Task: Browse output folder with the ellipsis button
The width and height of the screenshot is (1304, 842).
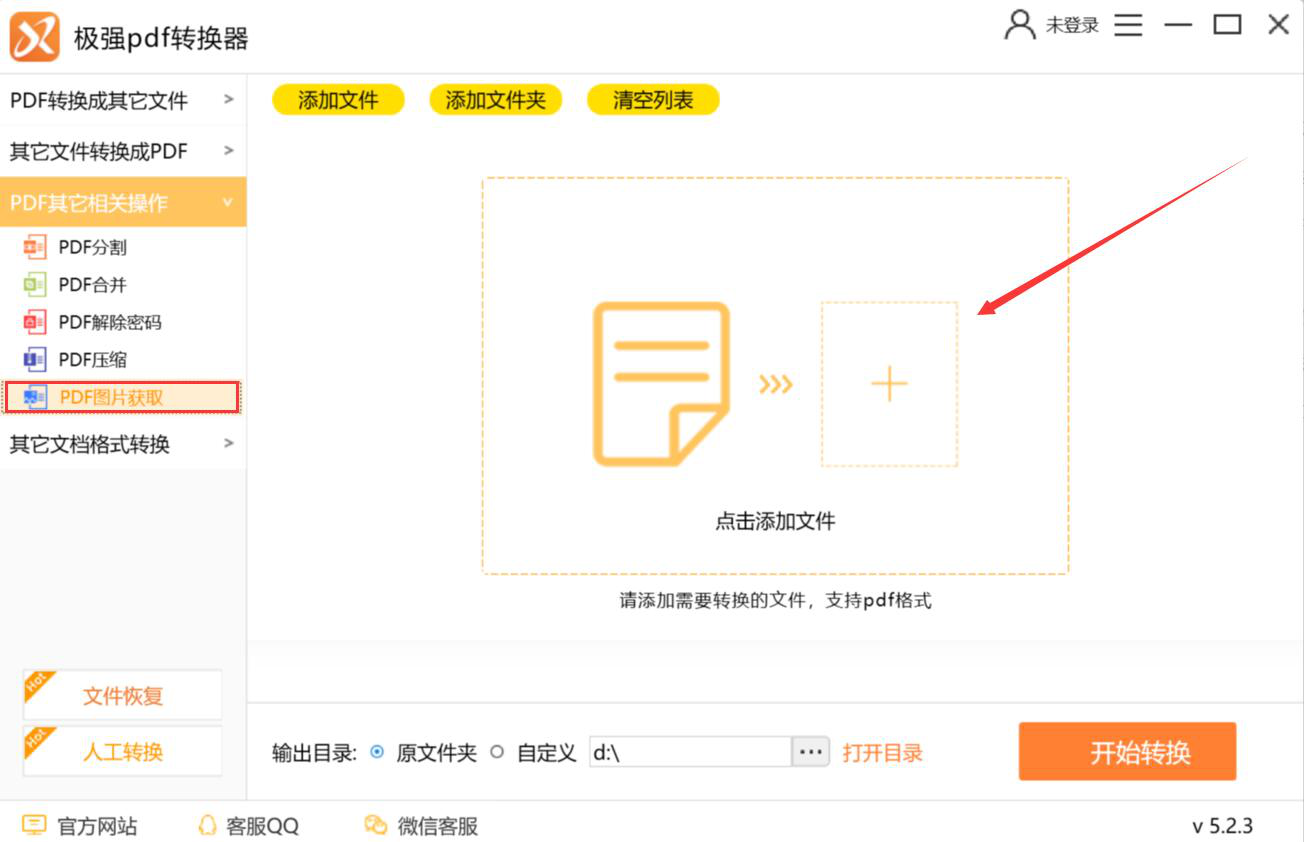Action: point(811,752)
